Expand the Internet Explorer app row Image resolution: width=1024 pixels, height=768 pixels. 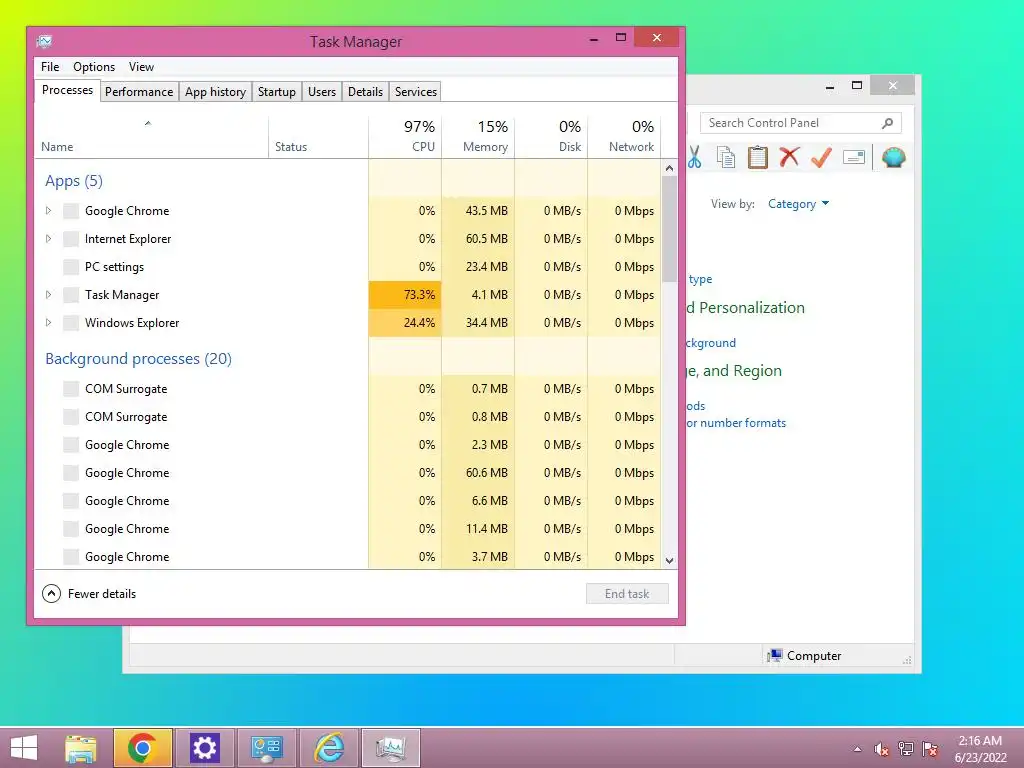click(48, 238)
